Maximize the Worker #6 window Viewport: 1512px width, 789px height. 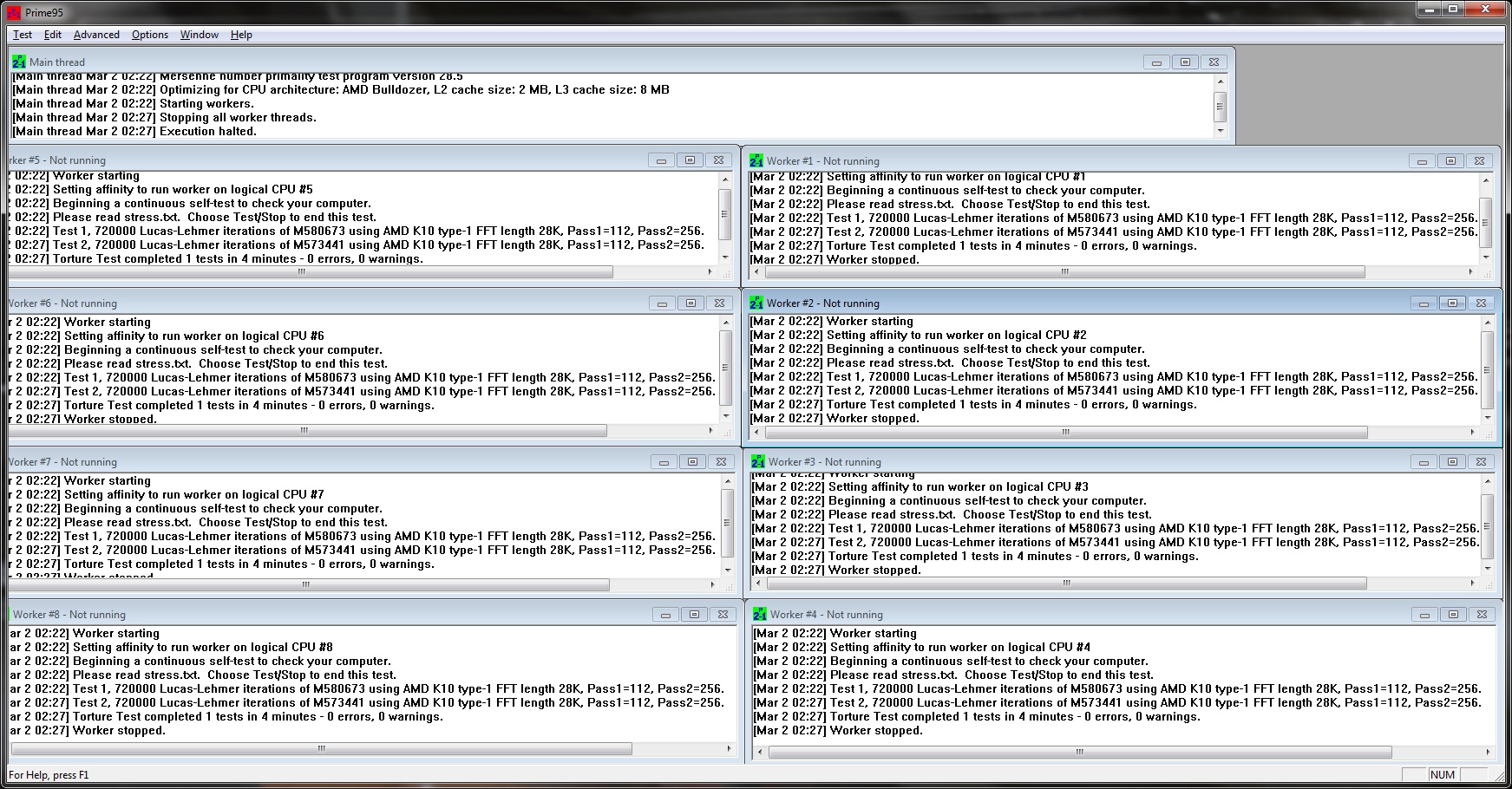(x=691, y=303)
